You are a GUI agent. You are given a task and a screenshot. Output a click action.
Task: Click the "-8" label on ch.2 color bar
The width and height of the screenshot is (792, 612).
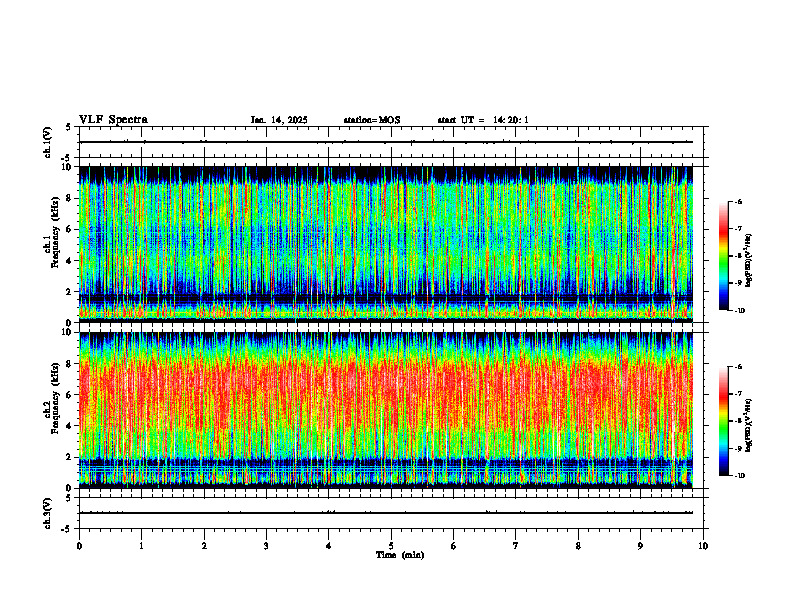738,421
